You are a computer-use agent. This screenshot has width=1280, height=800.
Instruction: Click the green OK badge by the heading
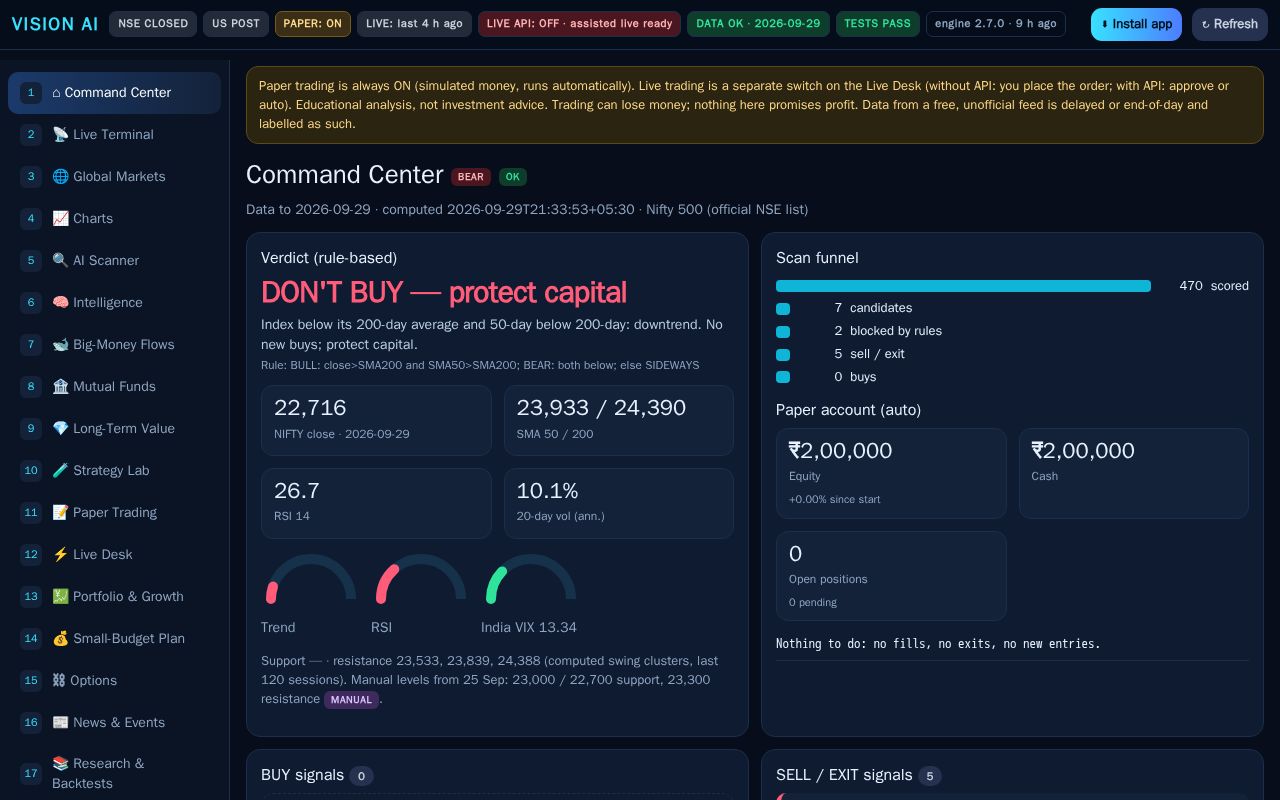513,177
